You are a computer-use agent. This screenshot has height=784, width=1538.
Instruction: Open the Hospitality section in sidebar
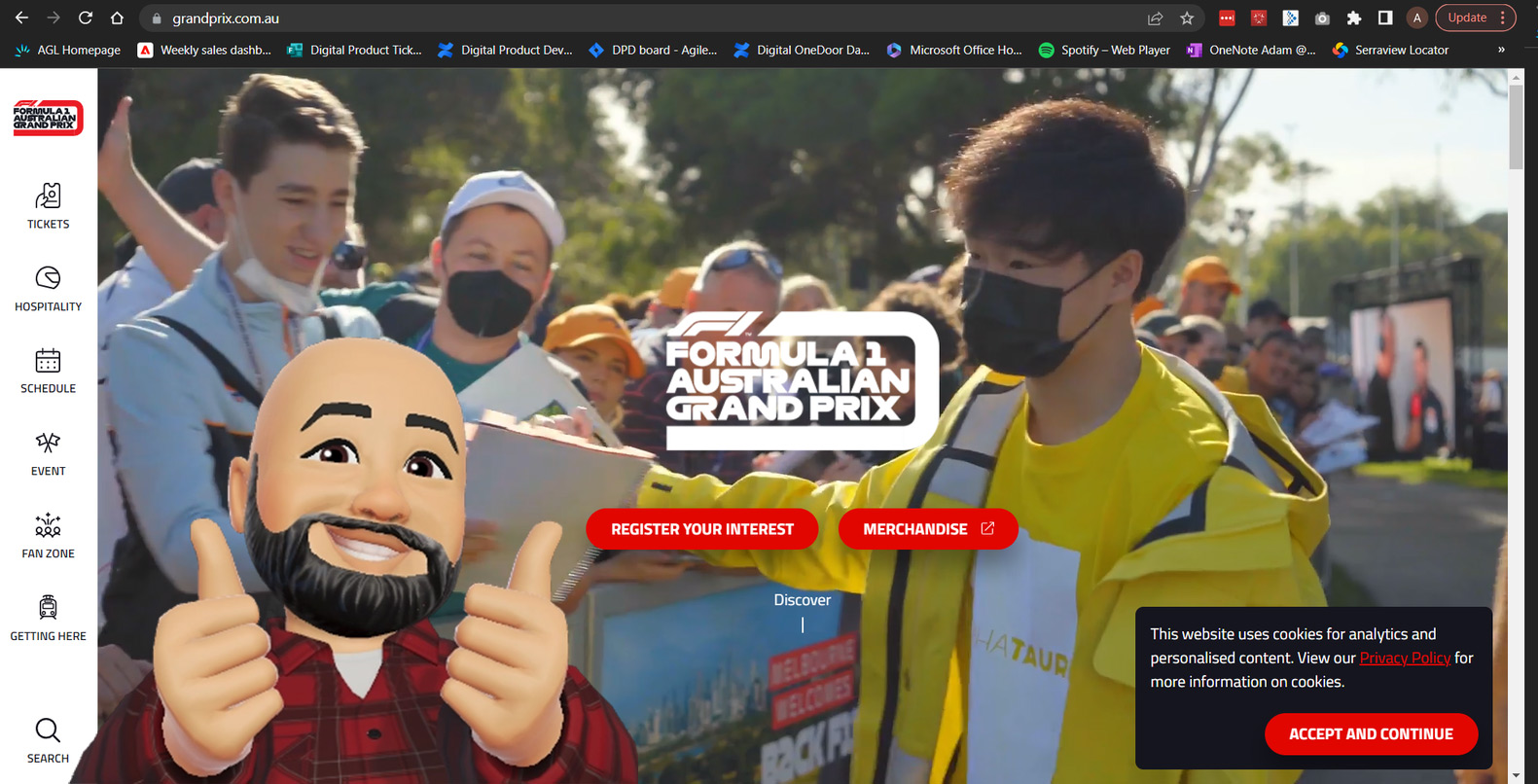pos(48,289)
